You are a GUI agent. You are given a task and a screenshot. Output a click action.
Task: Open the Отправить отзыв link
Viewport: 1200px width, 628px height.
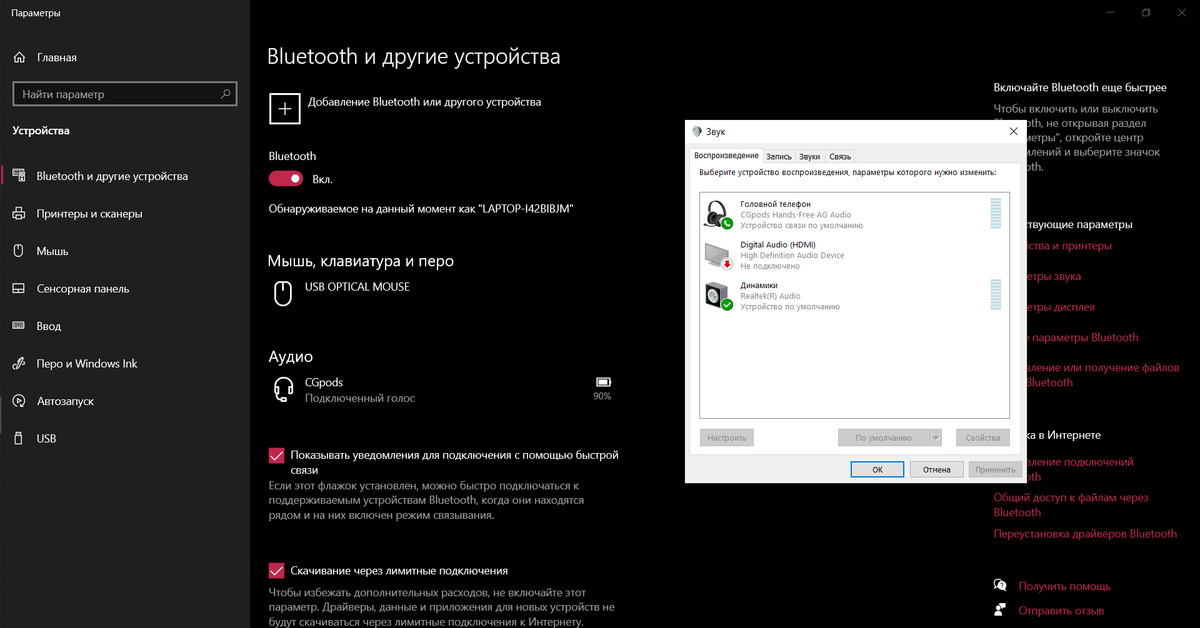(x=1061, y=610)
